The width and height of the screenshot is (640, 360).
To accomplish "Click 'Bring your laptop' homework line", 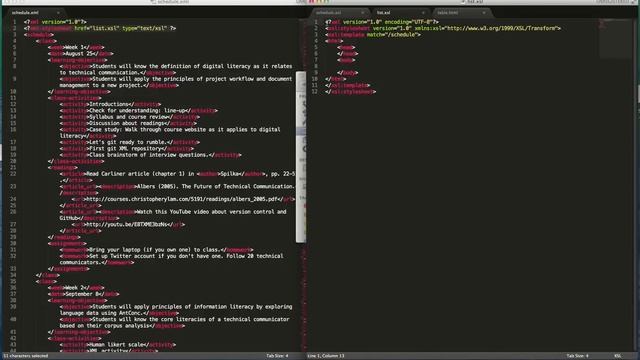I will point(156,250).
